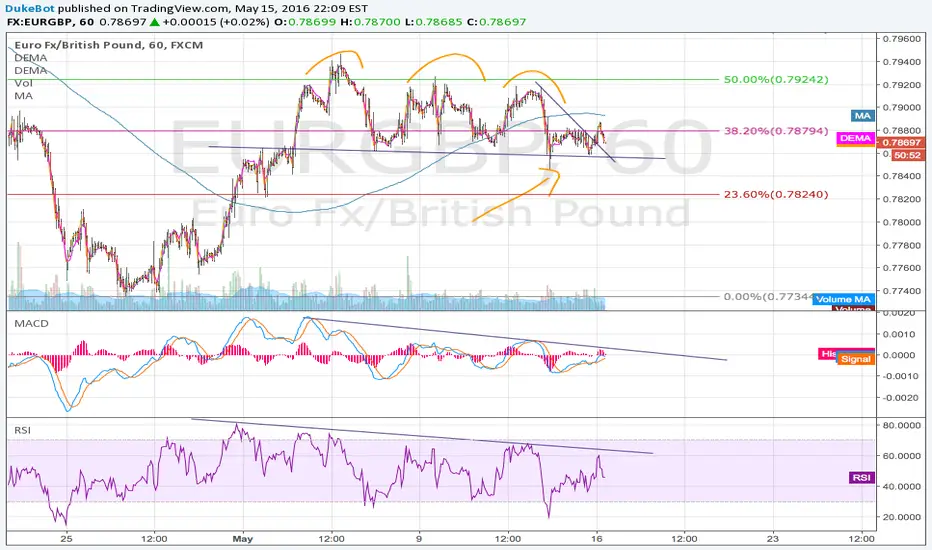Select the 20.0000 RSI axis value
This screenshot has width=932, height=550.
coord(902,517)
